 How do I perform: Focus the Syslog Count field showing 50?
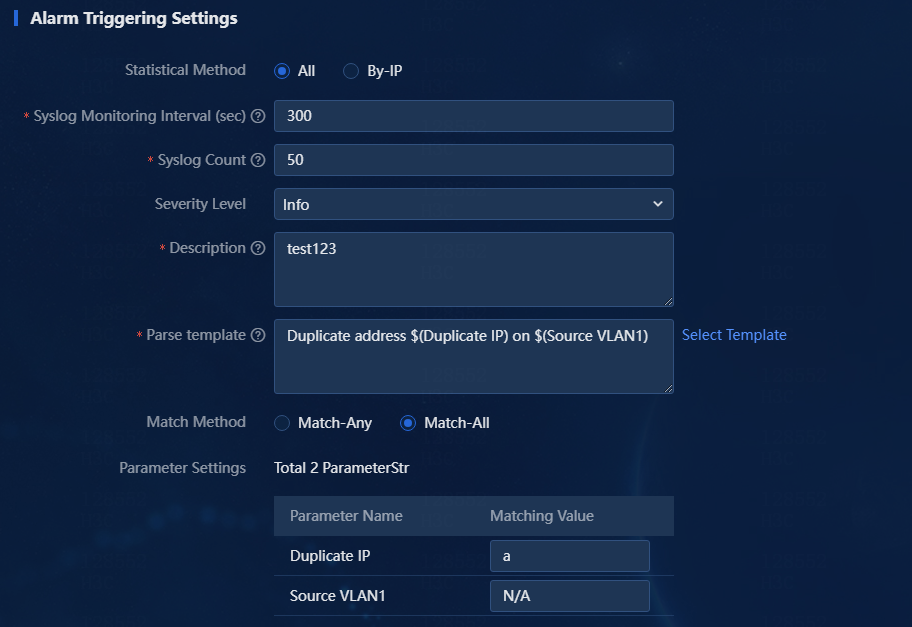pyautogui.click(x=473, y=160)
